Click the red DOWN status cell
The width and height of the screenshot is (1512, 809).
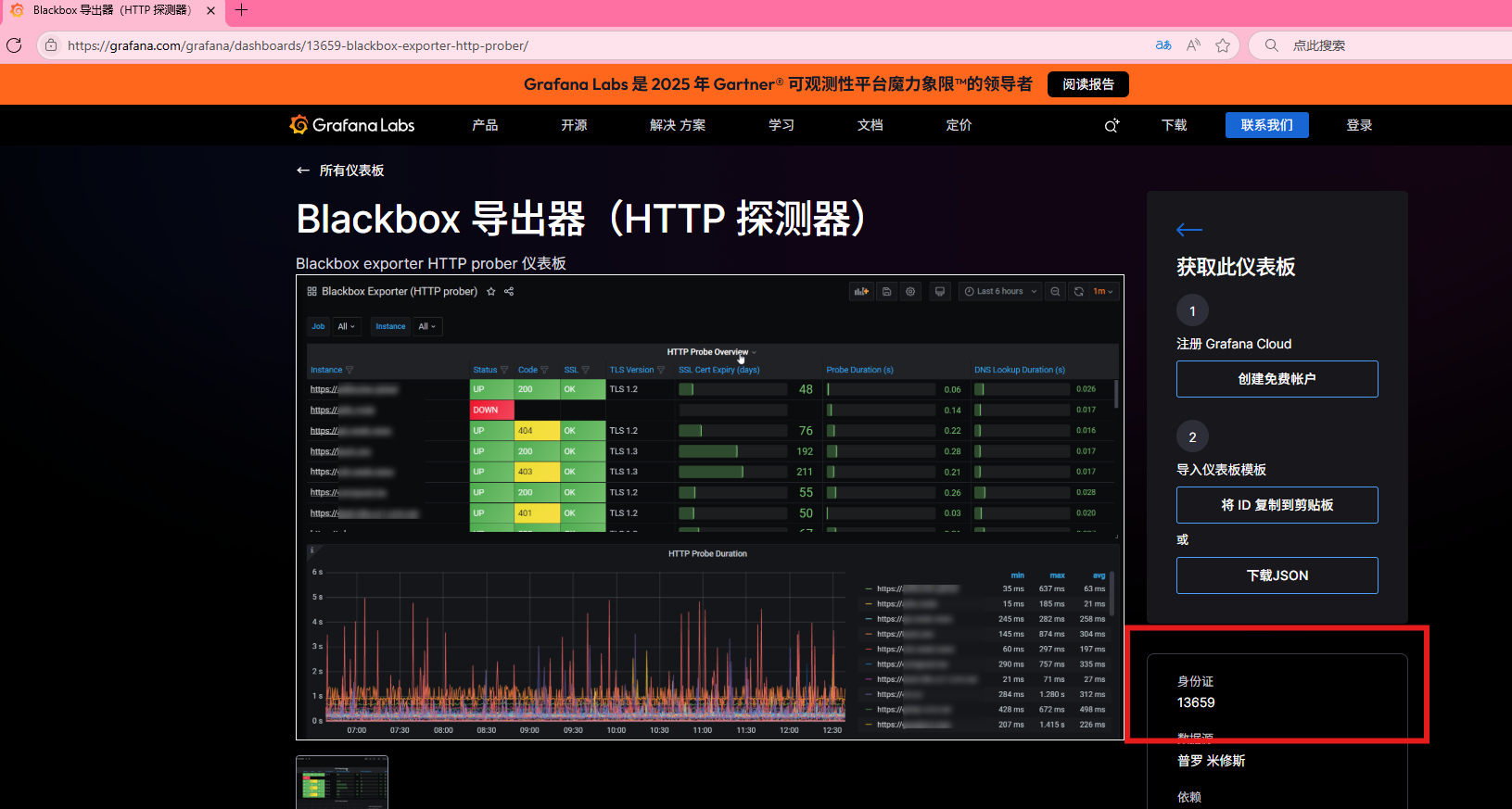pos(492,410)
